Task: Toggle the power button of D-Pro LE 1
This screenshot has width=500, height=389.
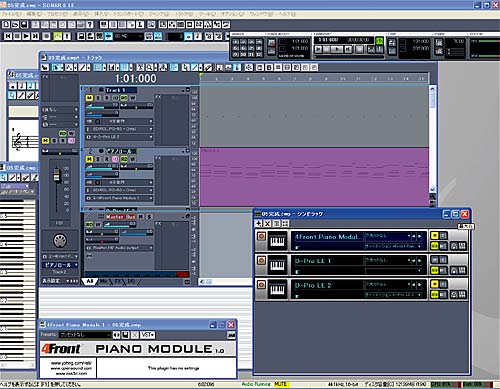Action: pyautogui.click(x=262, y=260)
